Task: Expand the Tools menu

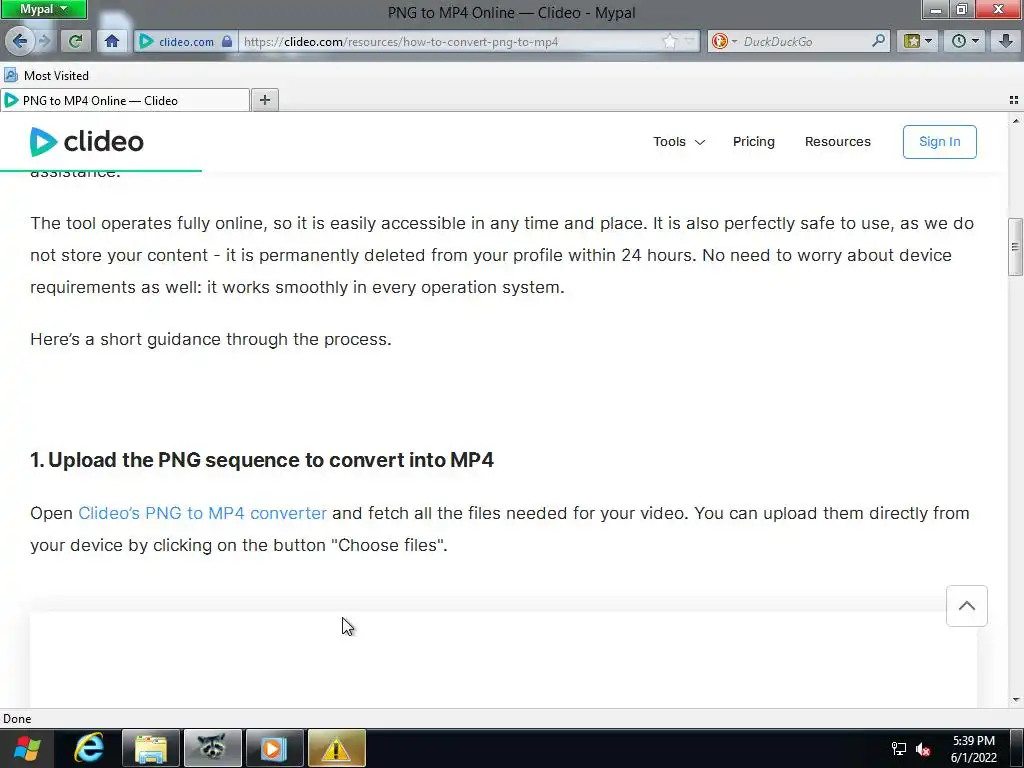Action: pos(679,142)
